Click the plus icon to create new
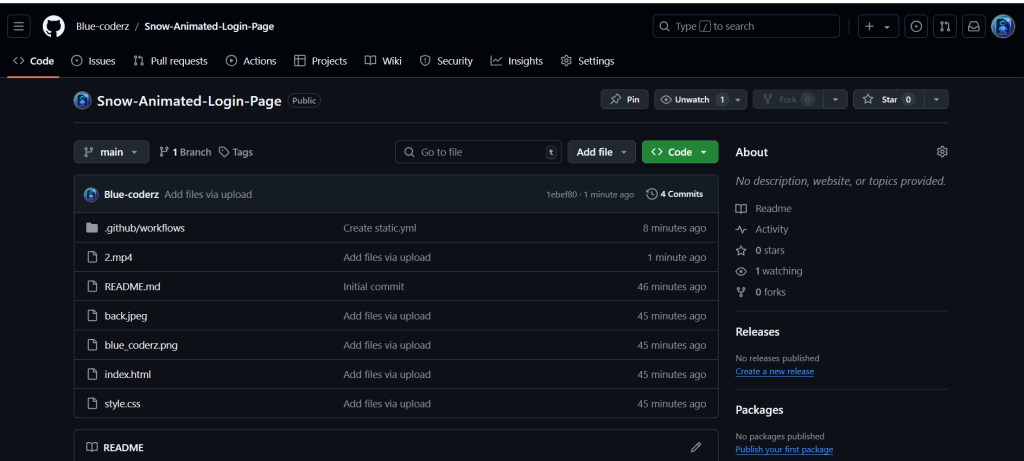The image size is (1024, 461). point(869,26)
